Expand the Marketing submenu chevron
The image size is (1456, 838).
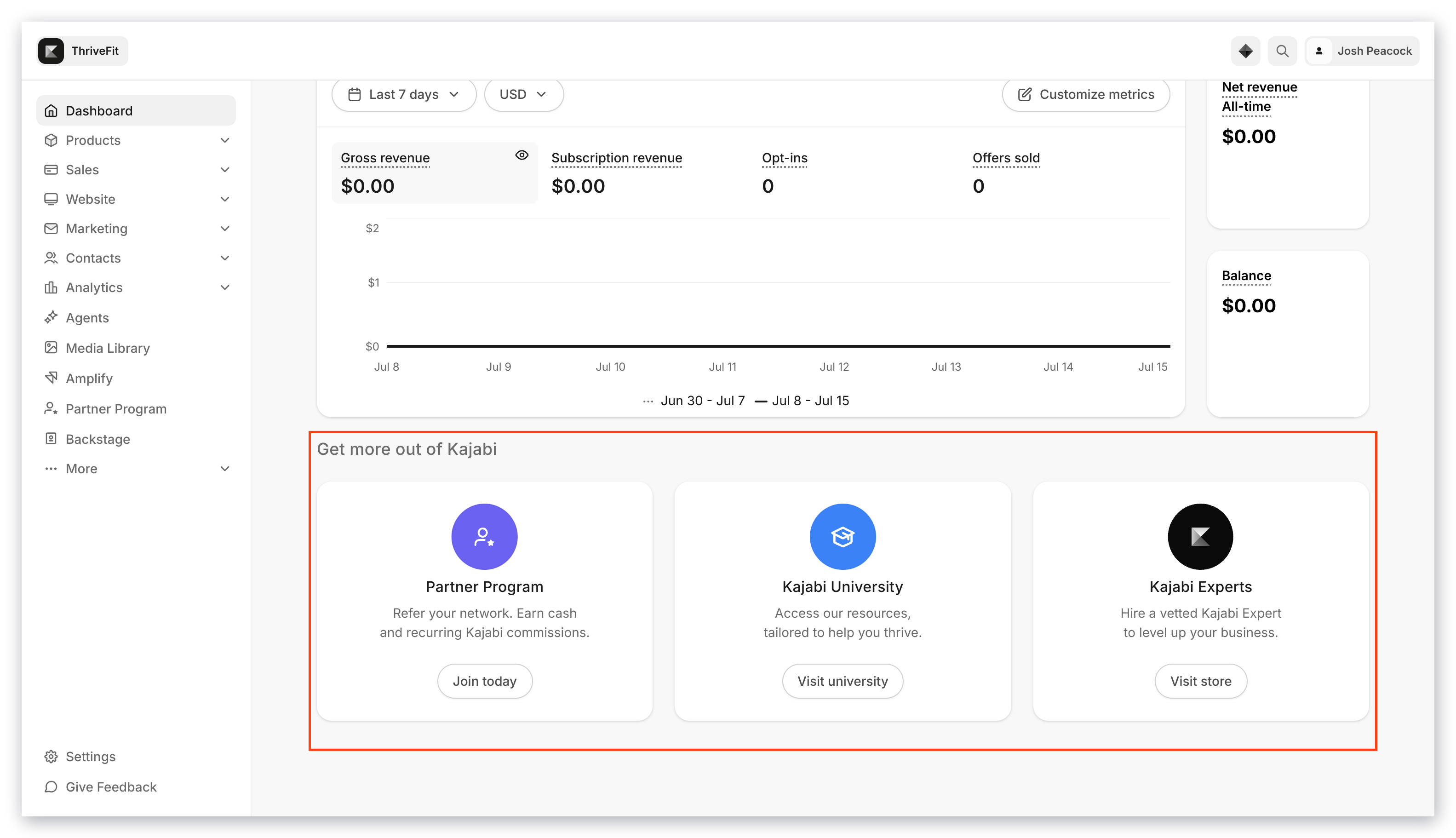[x=225, y=229]
